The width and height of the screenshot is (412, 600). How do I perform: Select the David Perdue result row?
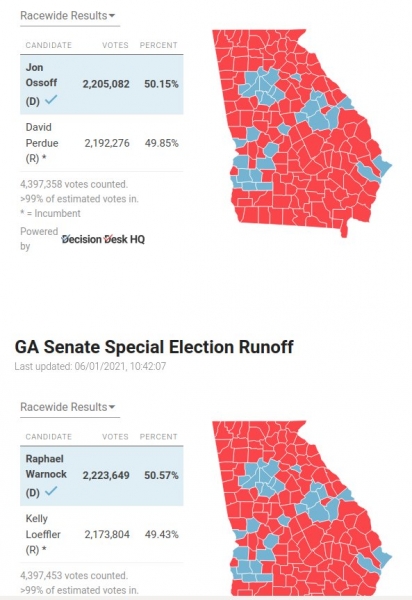click(102, 143)
